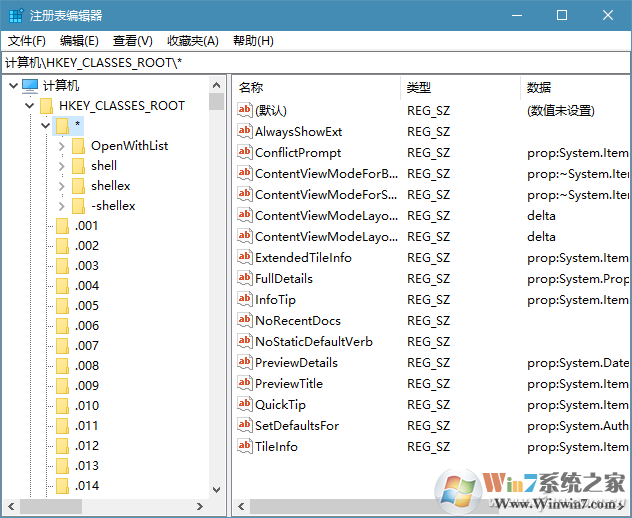Image resolution: width=632 pixels, height=518 pixels.
Task: Click the OpenWithList folder icon
Action: (78, 146)
